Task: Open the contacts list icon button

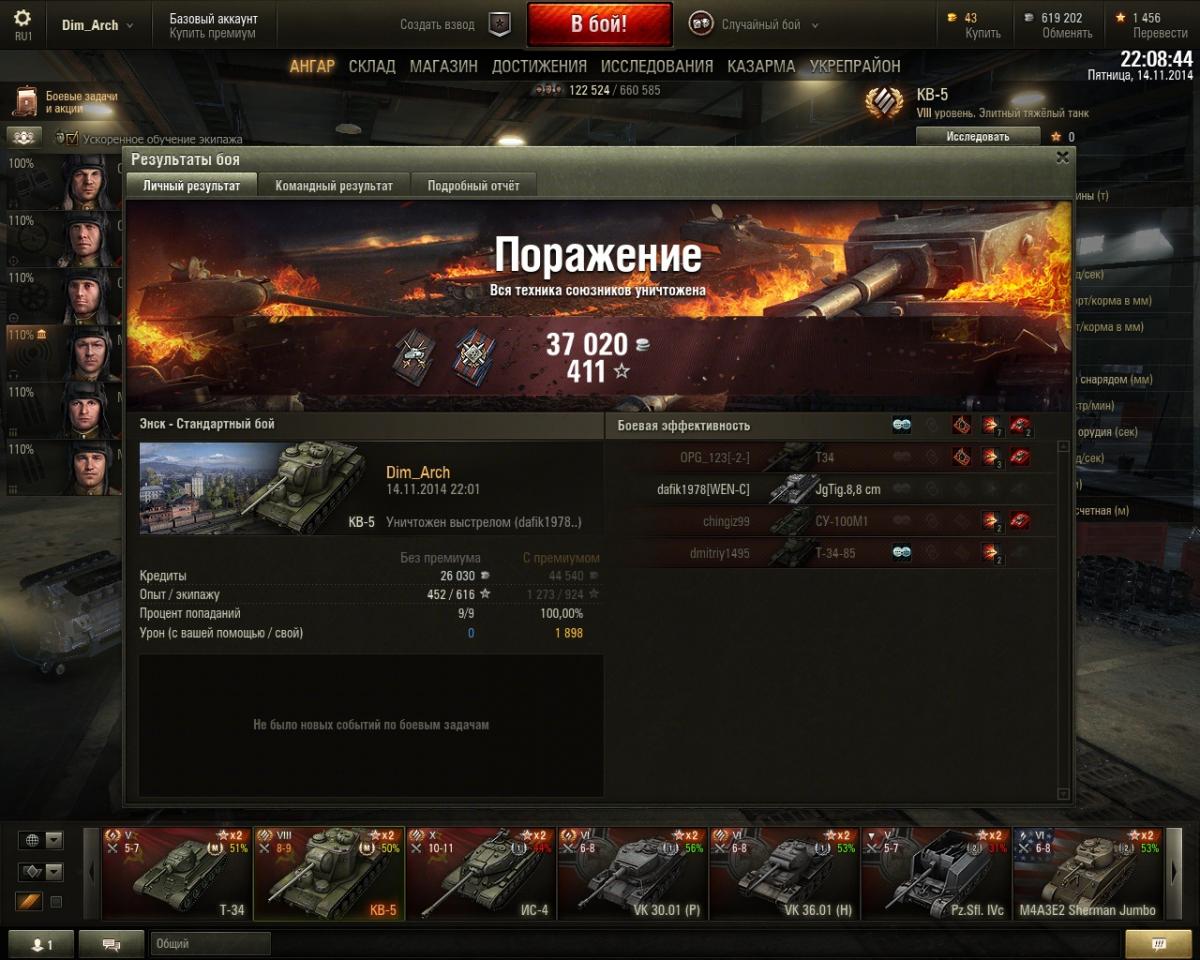Action: [x=40, y=943]
